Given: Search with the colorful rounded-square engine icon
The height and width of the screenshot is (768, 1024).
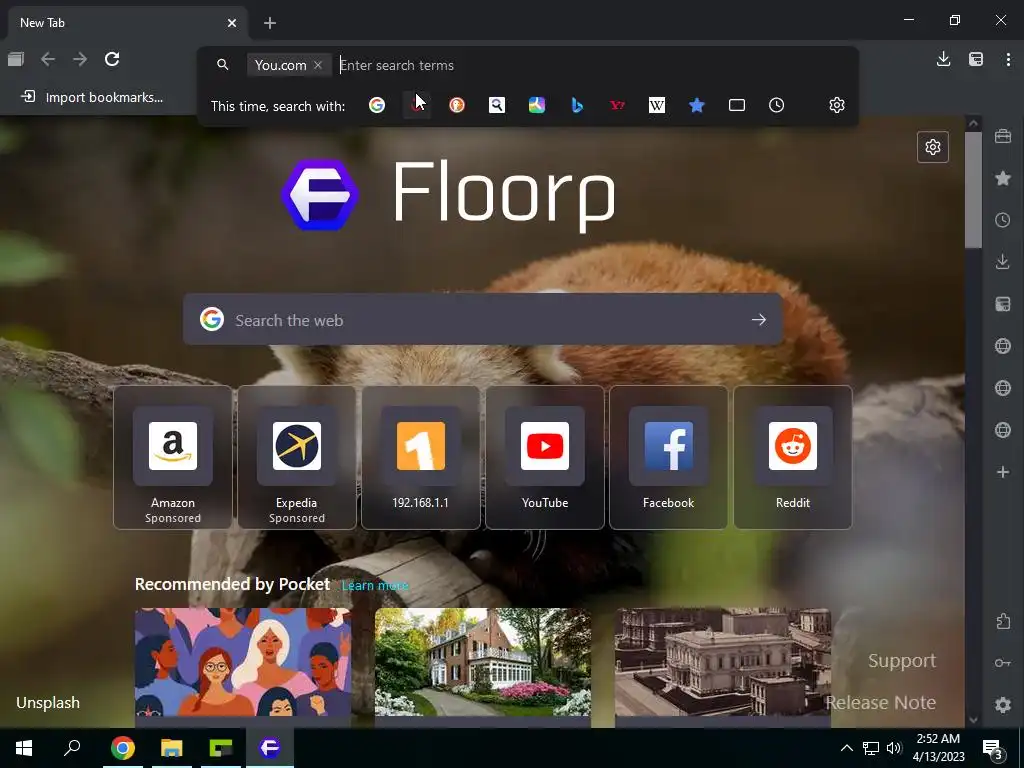Looking at the screenshot, I should pyautogui.click(x=537, y=105).
